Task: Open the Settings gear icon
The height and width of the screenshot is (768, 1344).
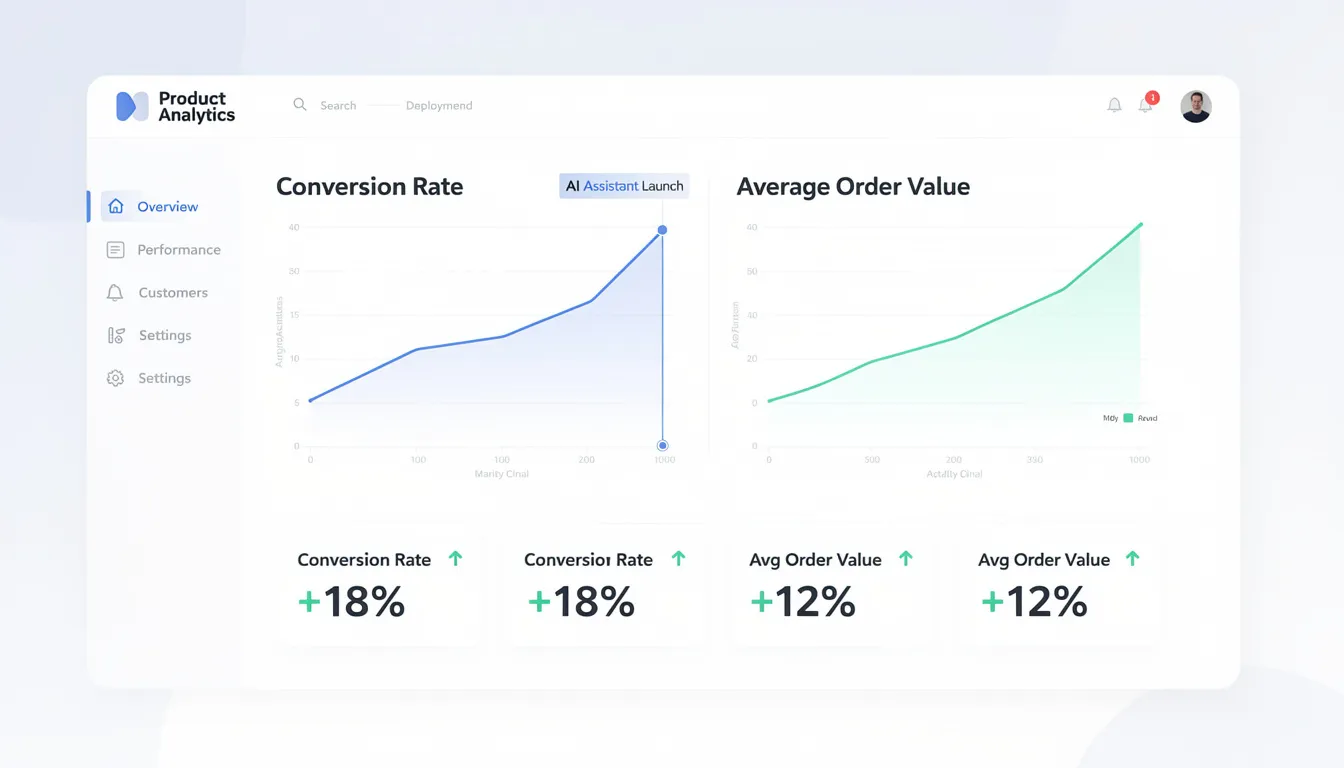Action: pyautogui.click(x=114, y=378)
